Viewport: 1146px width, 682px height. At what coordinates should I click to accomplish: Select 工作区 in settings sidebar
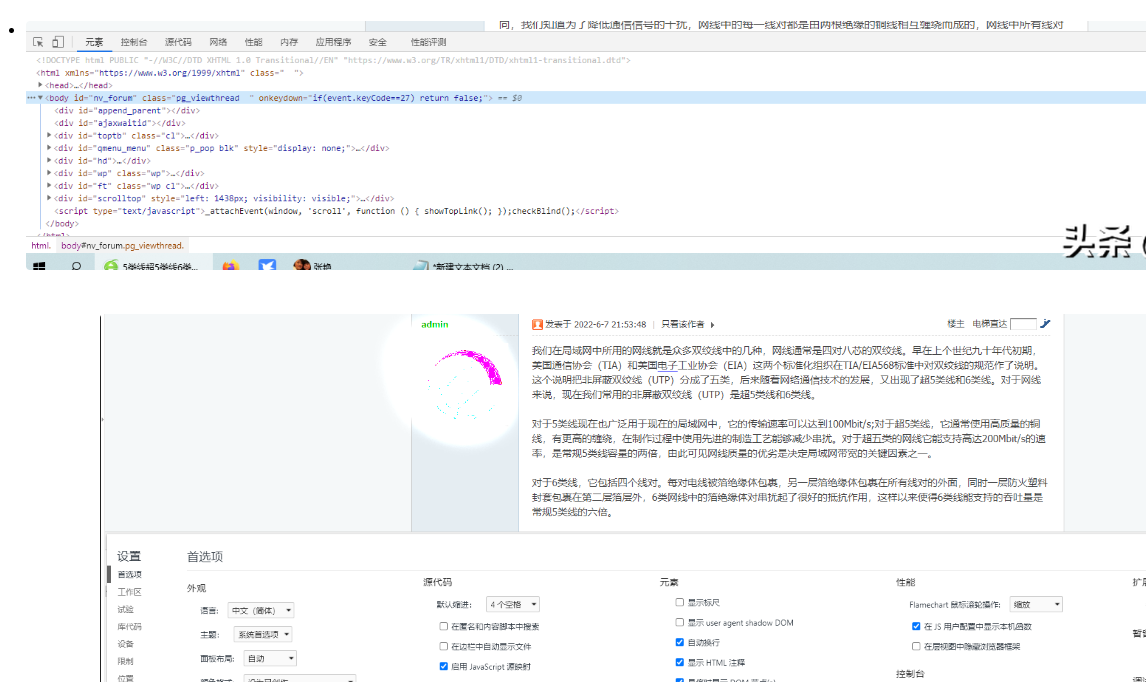pos(129,592)
